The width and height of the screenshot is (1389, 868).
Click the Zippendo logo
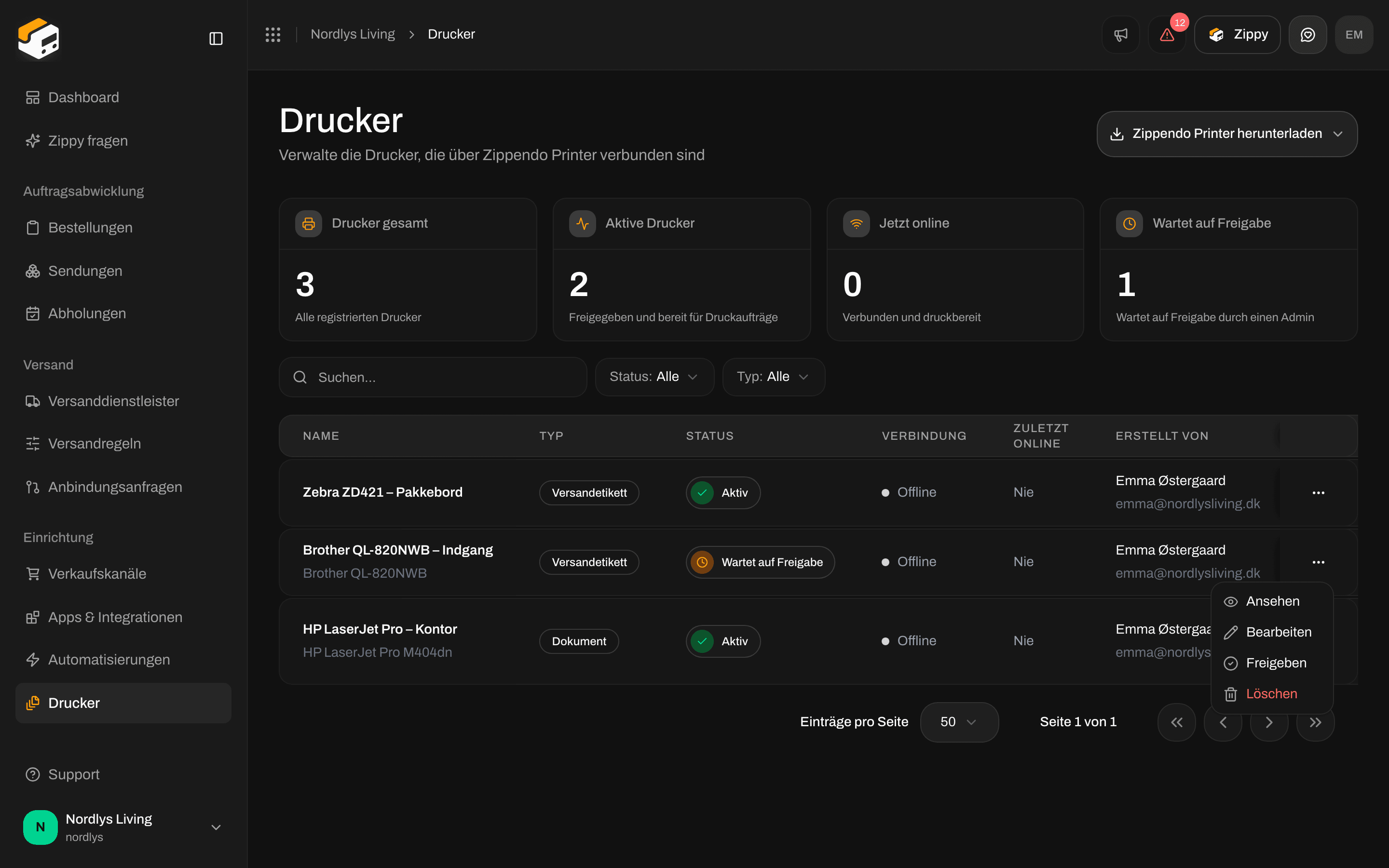[x=39, y=39]
